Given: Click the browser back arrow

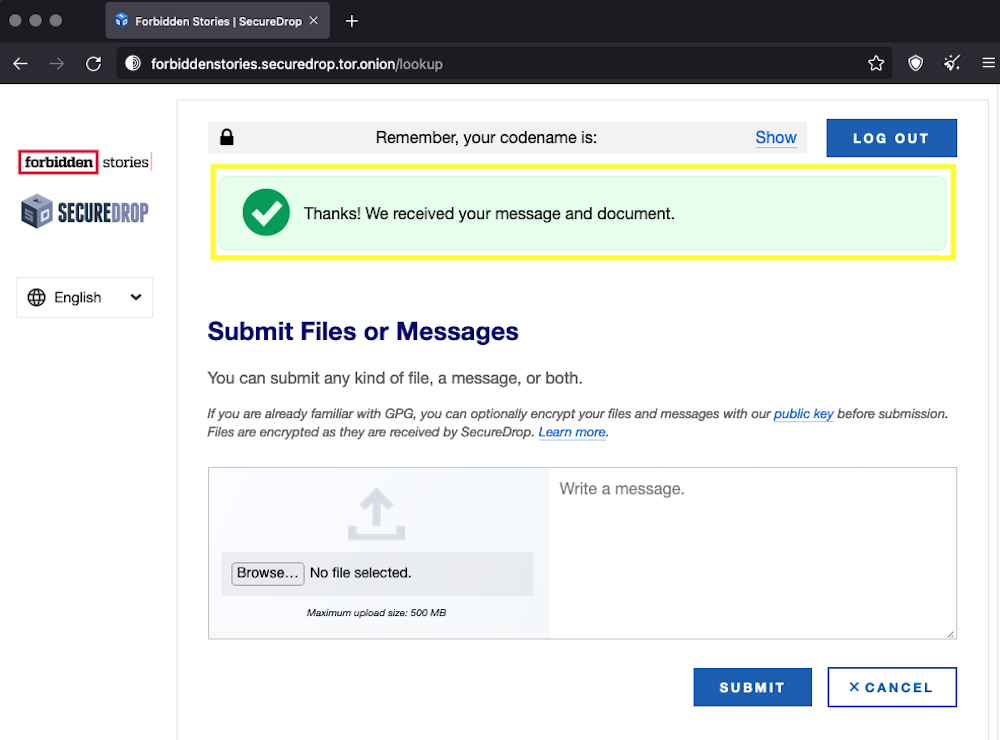Looking at the screenshot, I should [20, 64].
